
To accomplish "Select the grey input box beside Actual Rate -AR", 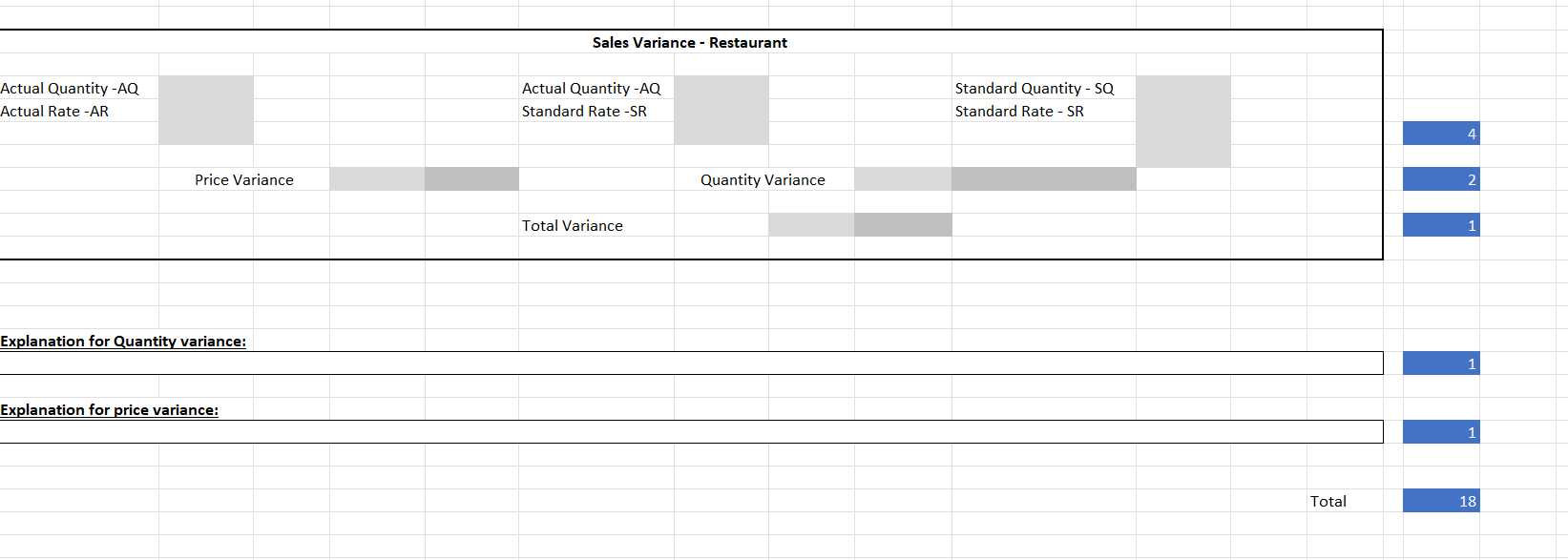I will tap(206, 111).
